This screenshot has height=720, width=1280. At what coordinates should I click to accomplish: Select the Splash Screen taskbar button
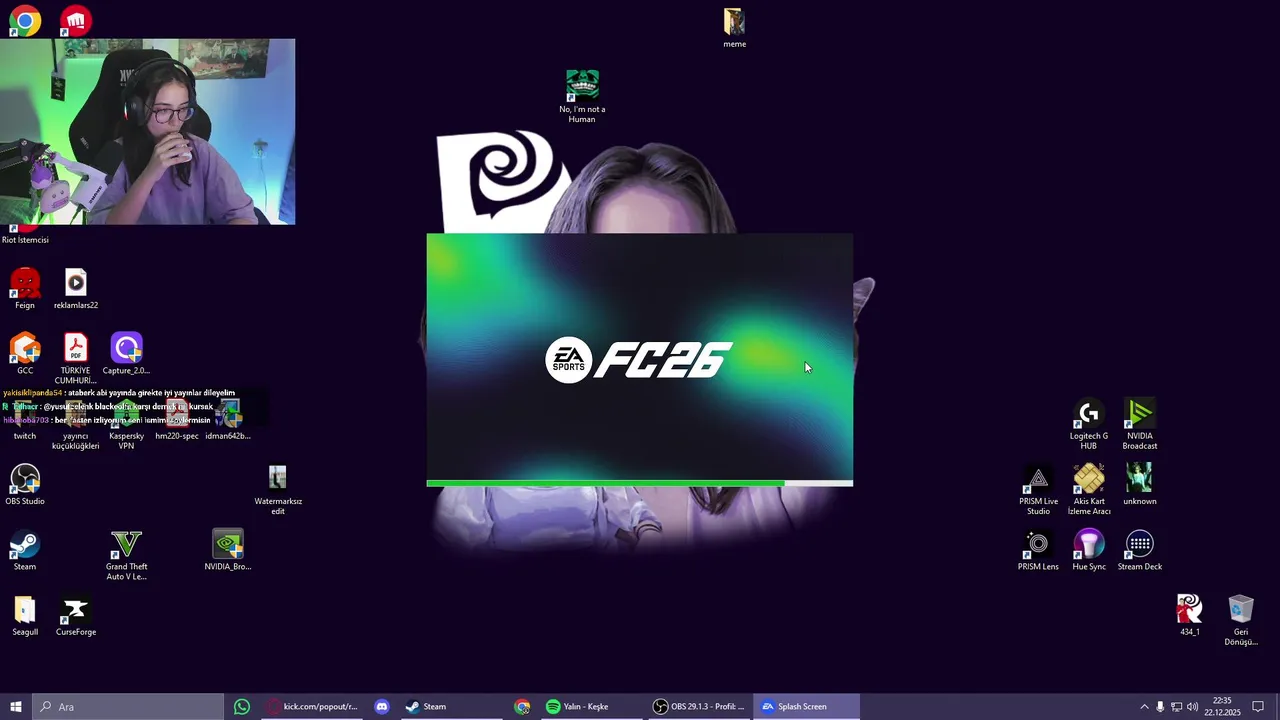[x=806, y=706]
